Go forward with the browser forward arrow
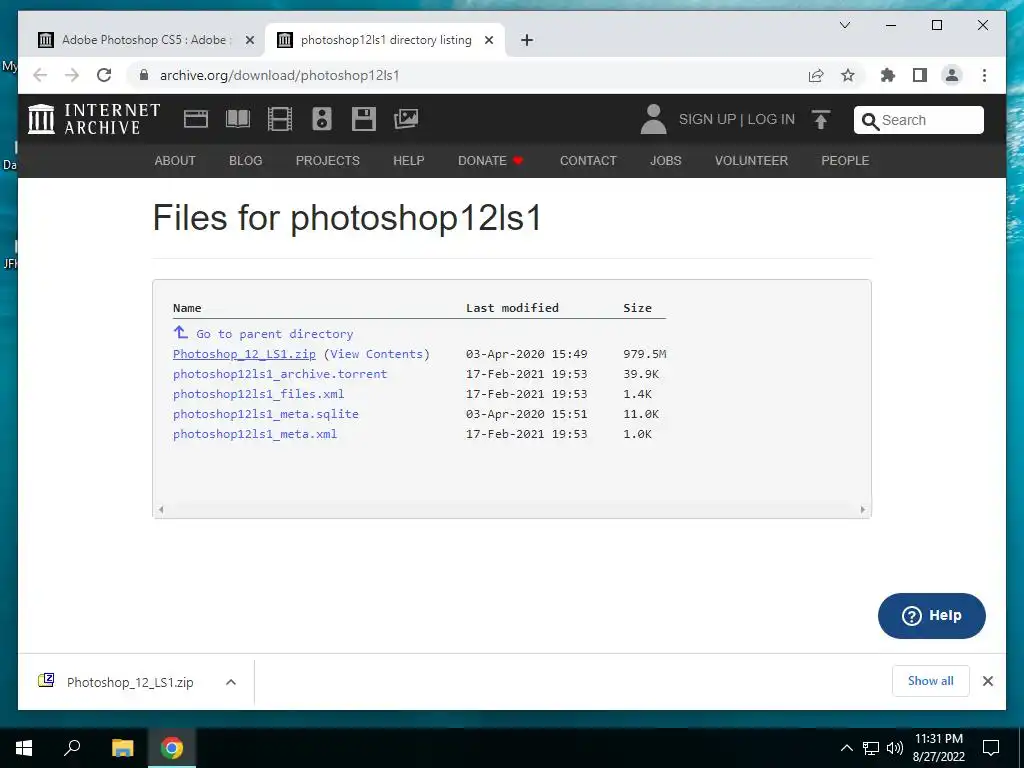1024x768 pixels. pyautogui.click(x=72, y=75)
